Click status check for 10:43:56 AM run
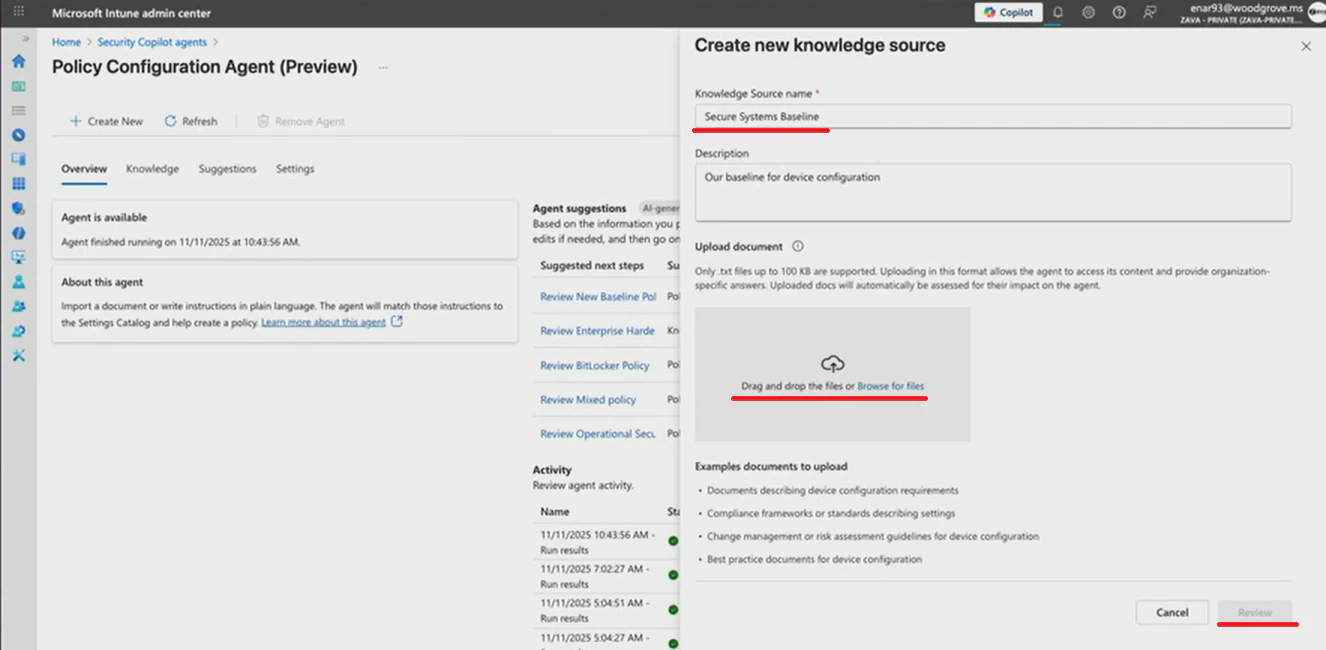The width and height of the screenshot is (1326, 650). click(x=673, y=541)
